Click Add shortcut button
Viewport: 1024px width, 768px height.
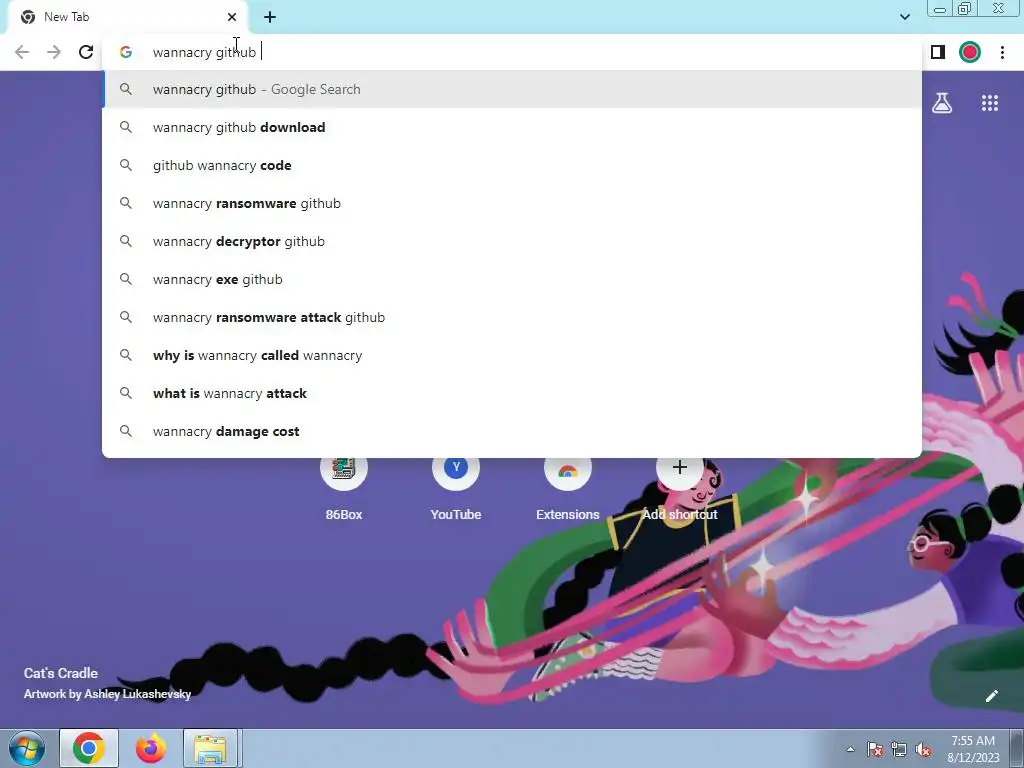680,487
